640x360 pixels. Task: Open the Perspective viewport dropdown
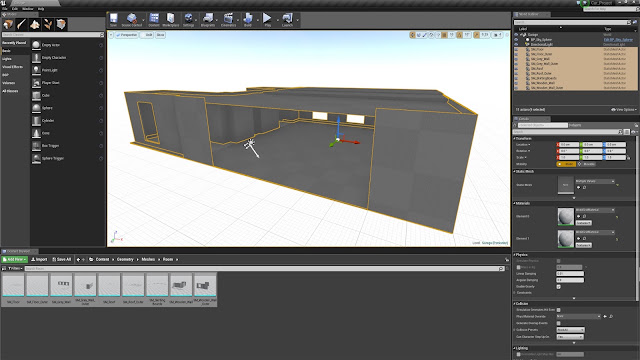(127, 35)
